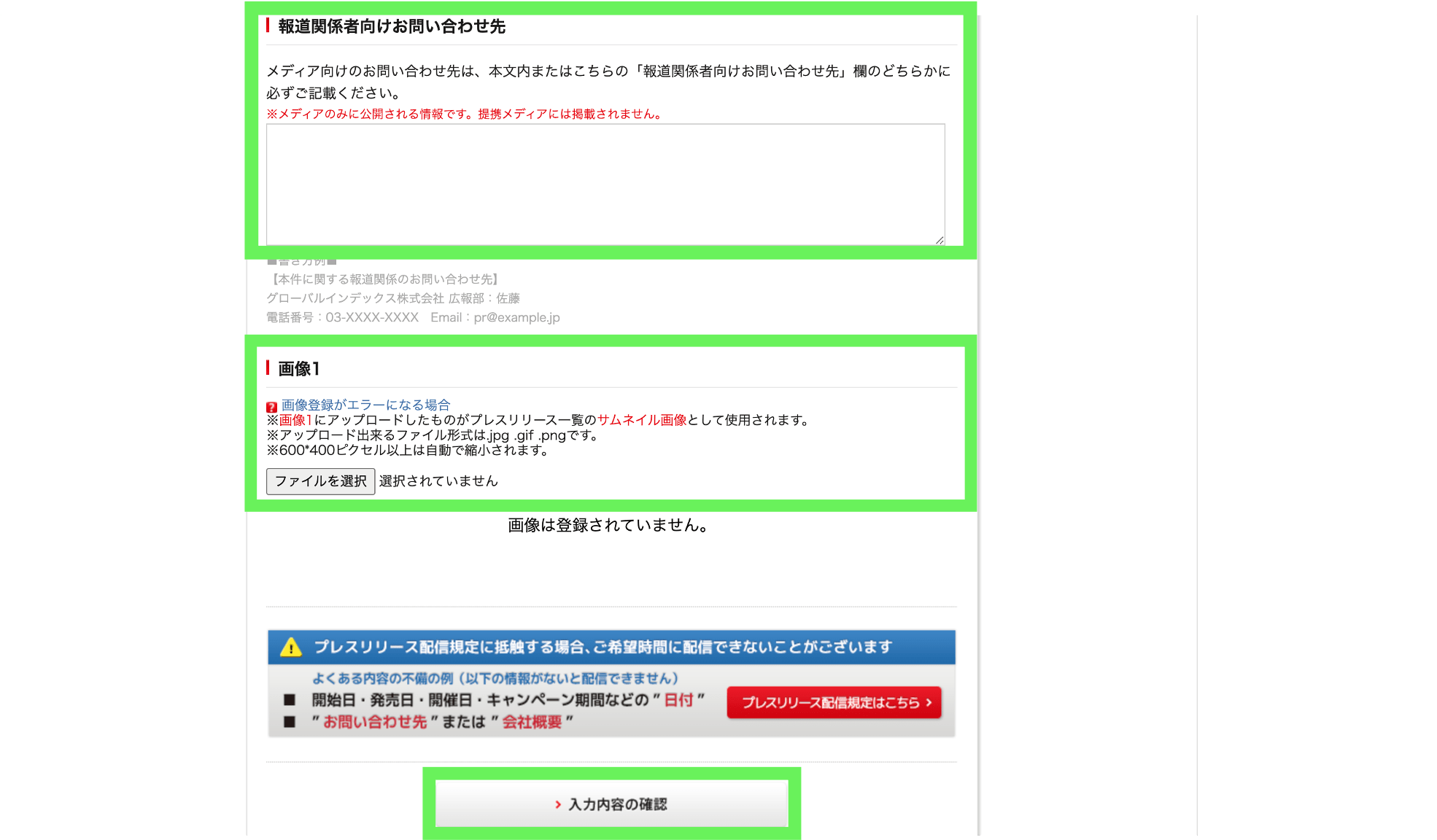The width and height of the screenshot is (1437, 840).
Task: Open the 画像登録がエラーになる場合 help link
Action: [x=365, y=405]
